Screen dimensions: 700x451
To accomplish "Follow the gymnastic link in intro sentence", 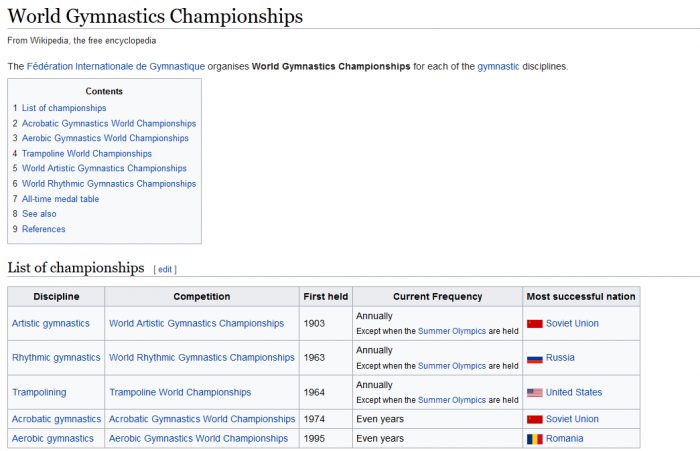I will tap(498, 67).
